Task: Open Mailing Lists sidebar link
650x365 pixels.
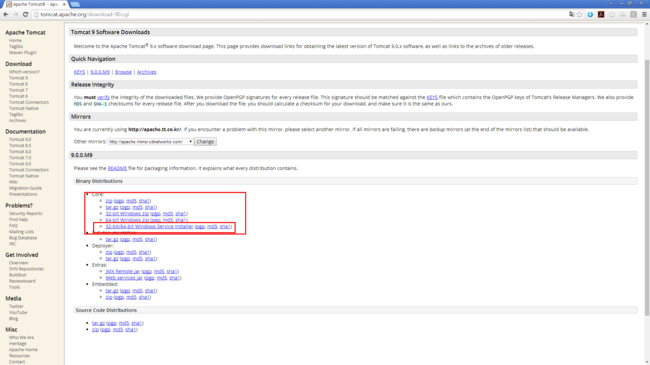Action: tap(22, 232)
